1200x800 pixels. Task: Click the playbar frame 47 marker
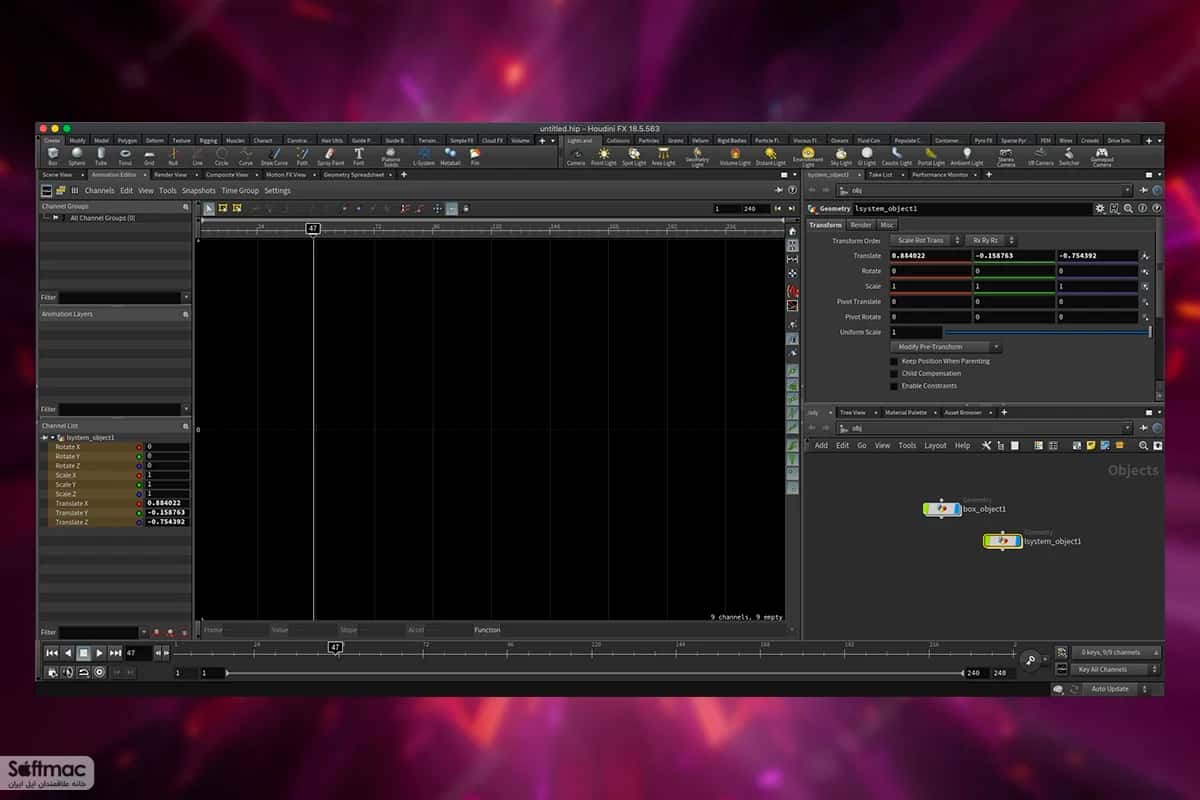click(x=336, y=648)
